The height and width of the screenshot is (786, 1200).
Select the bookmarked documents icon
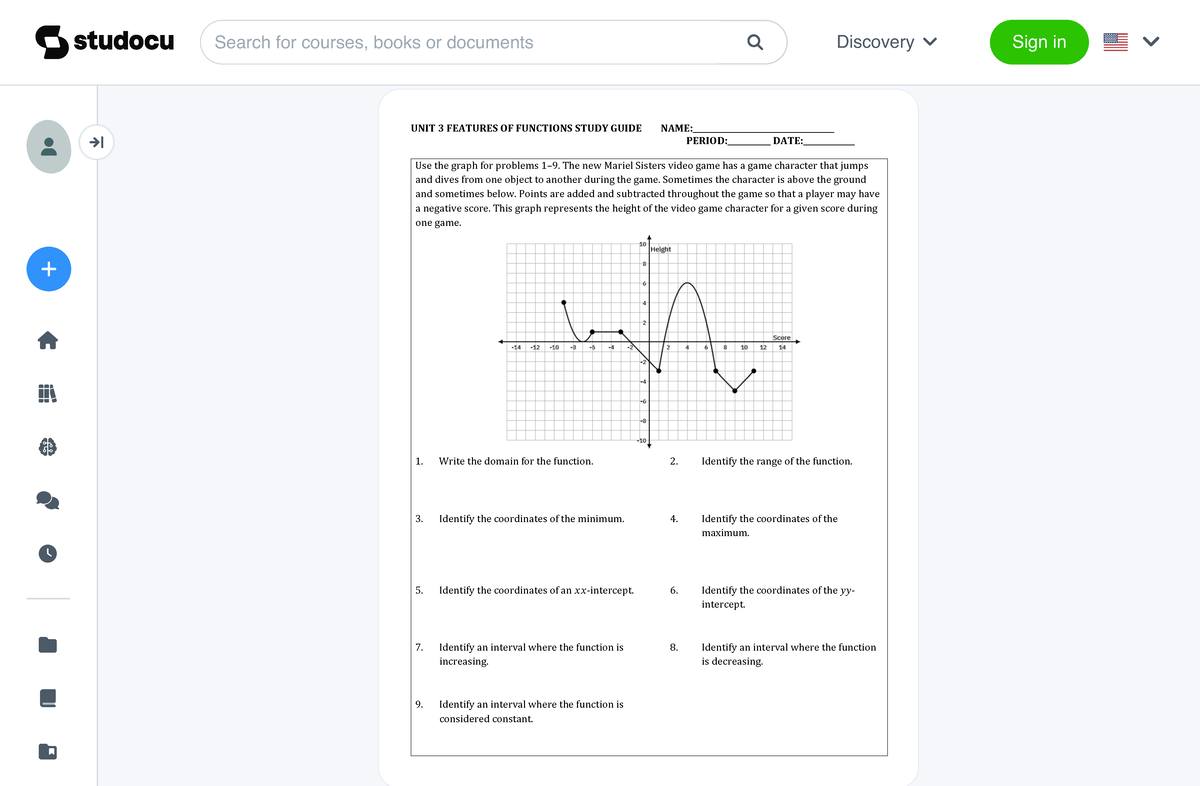point(47,751)
